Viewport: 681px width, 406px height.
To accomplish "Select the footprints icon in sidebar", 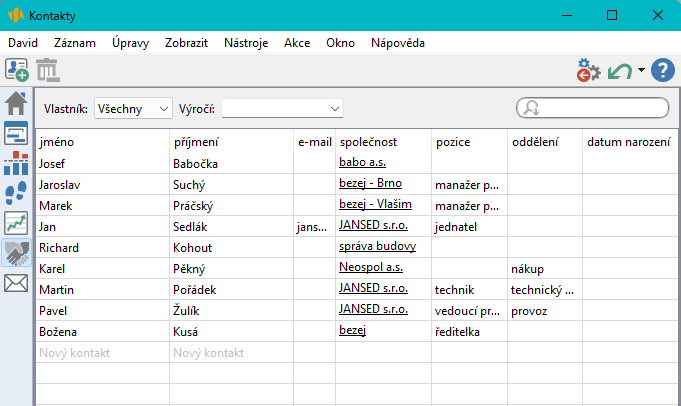I will (x=16, y=193).
